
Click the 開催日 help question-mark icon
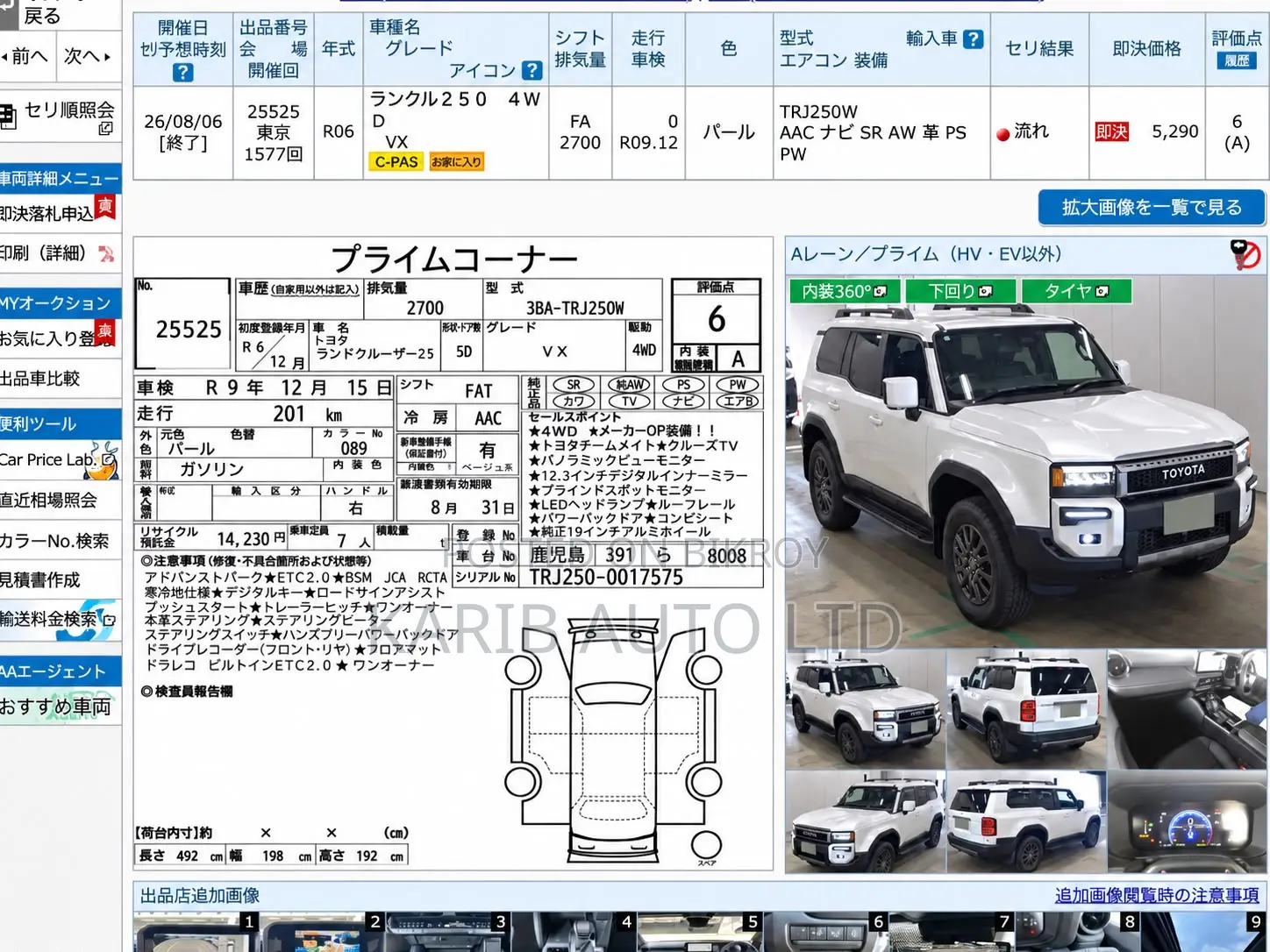pyautogui.click(x=182, y=73)
